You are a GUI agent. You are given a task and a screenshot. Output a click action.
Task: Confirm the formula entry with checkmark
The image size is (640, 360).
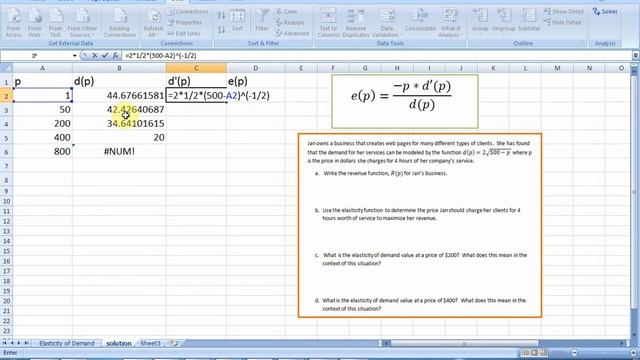pos(105,56)
